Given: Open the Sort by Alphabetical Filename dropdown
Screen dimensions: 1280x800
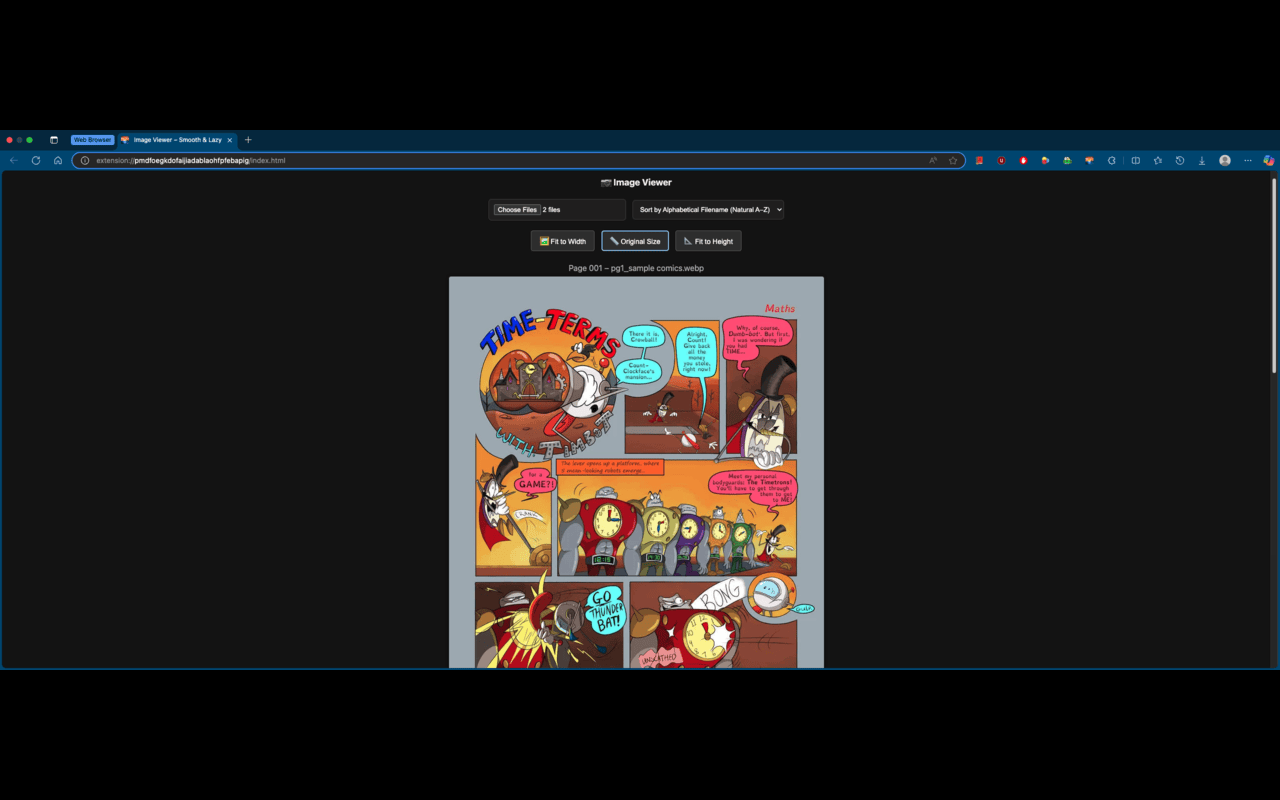Looking at the screenshot, I should coord(708,210).
